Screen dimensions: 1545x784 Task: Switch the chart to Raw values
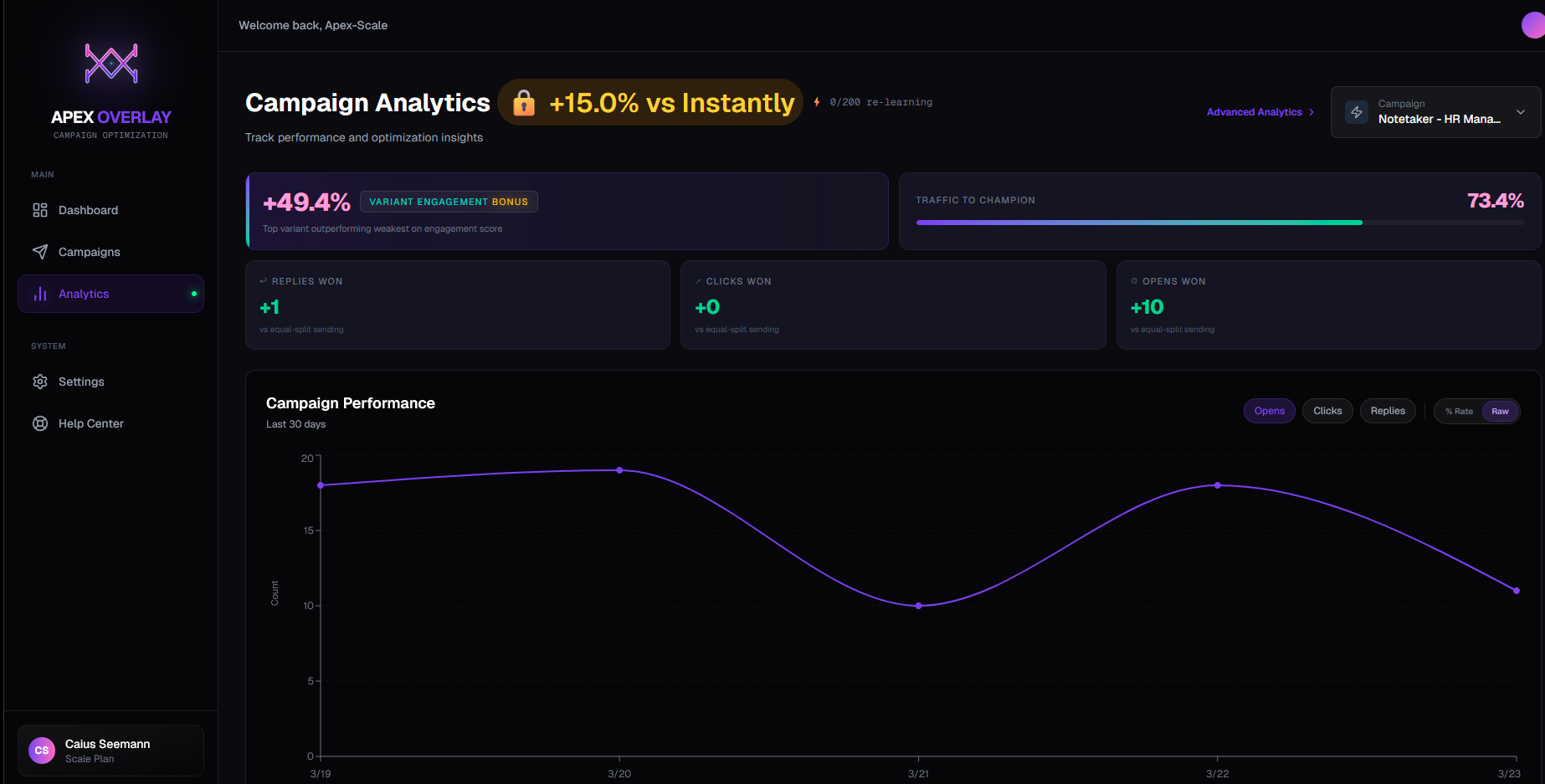coord(1500,411)
